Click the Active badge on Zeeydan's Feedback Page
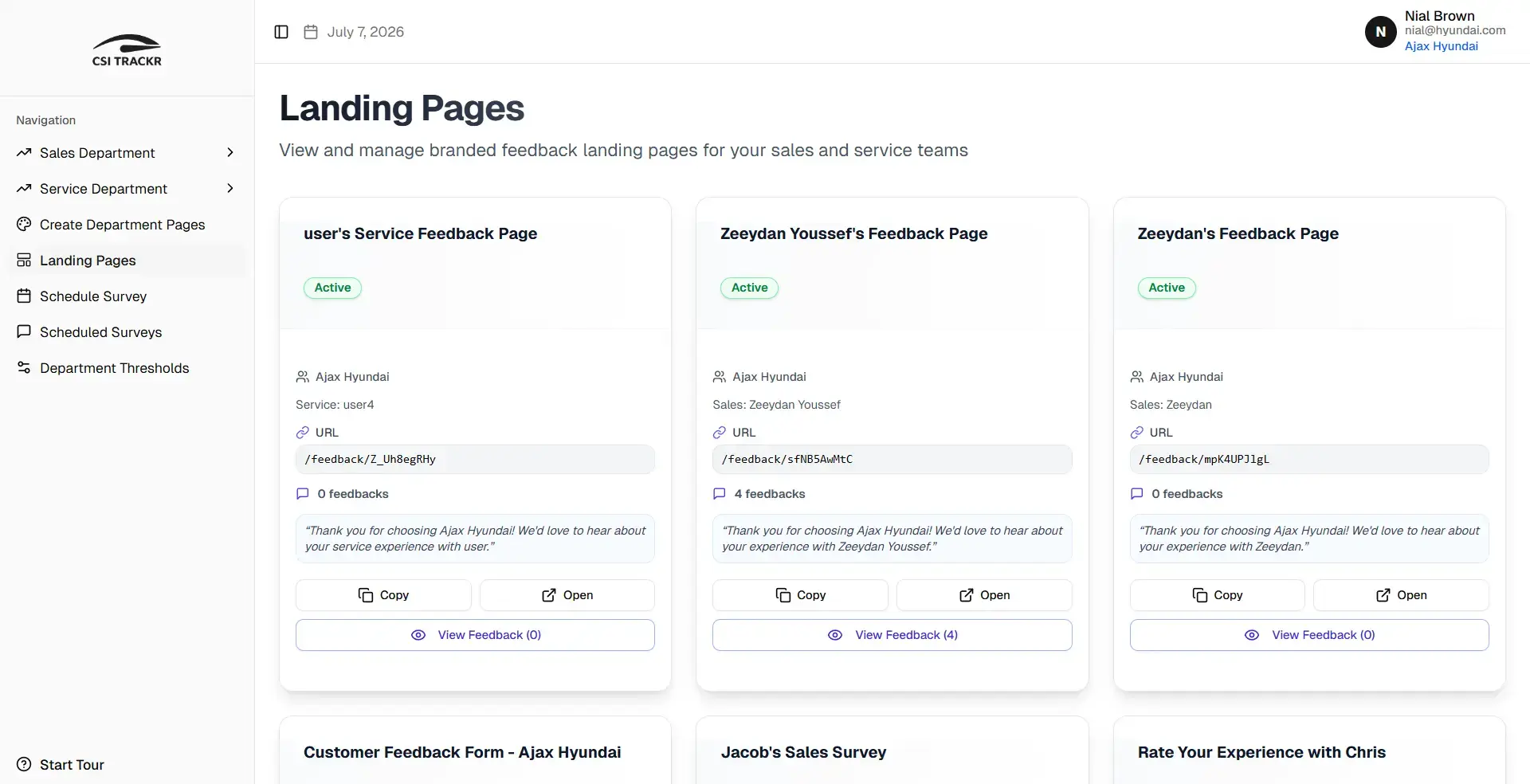This screenshot has width=1530, height=784. (x=1167, y=288)
